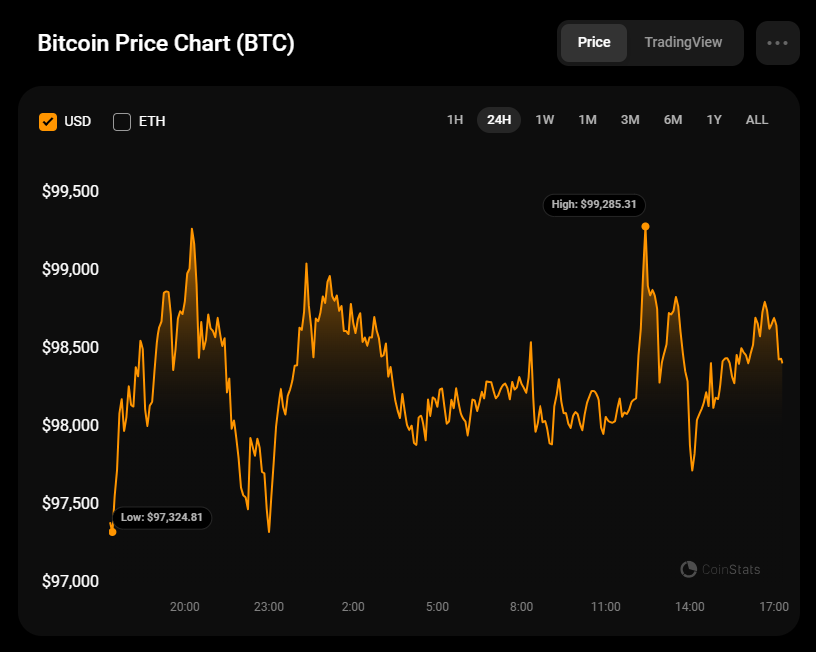Select the 1Y time range
816x652 pixels.
[x=714, y=120]
